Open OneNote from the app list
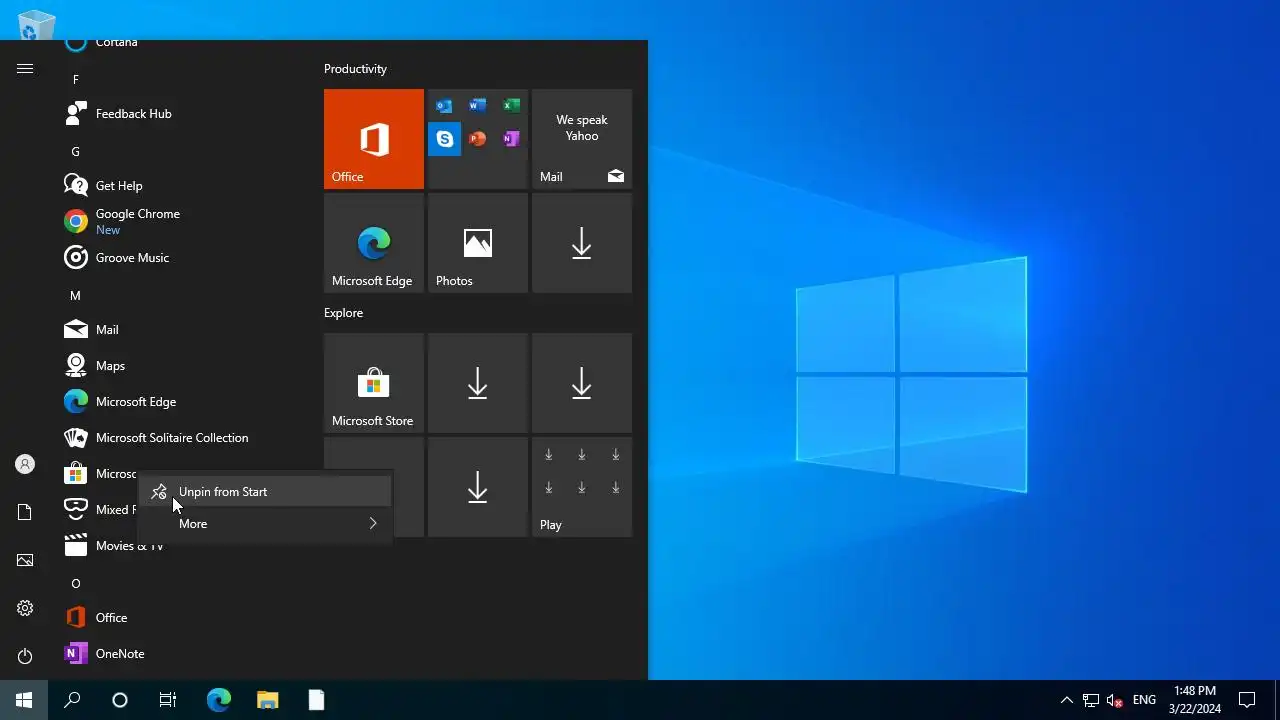This screenshot has height=720, width=1280. (185, 654)
